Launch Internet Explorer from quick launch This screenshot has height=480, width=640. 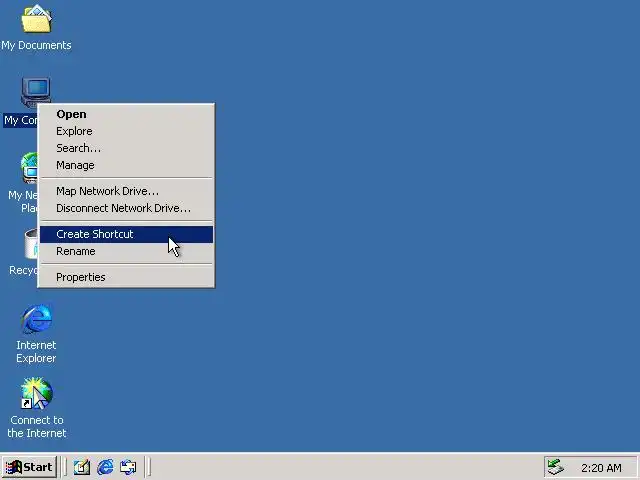click(105, 467)
